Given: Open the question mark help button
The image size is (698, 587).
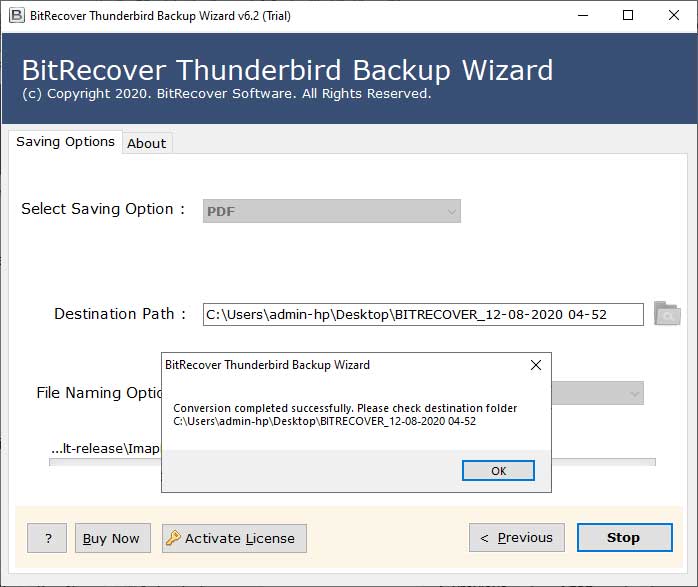Looking at the screenshot, I should coord(47,538).
